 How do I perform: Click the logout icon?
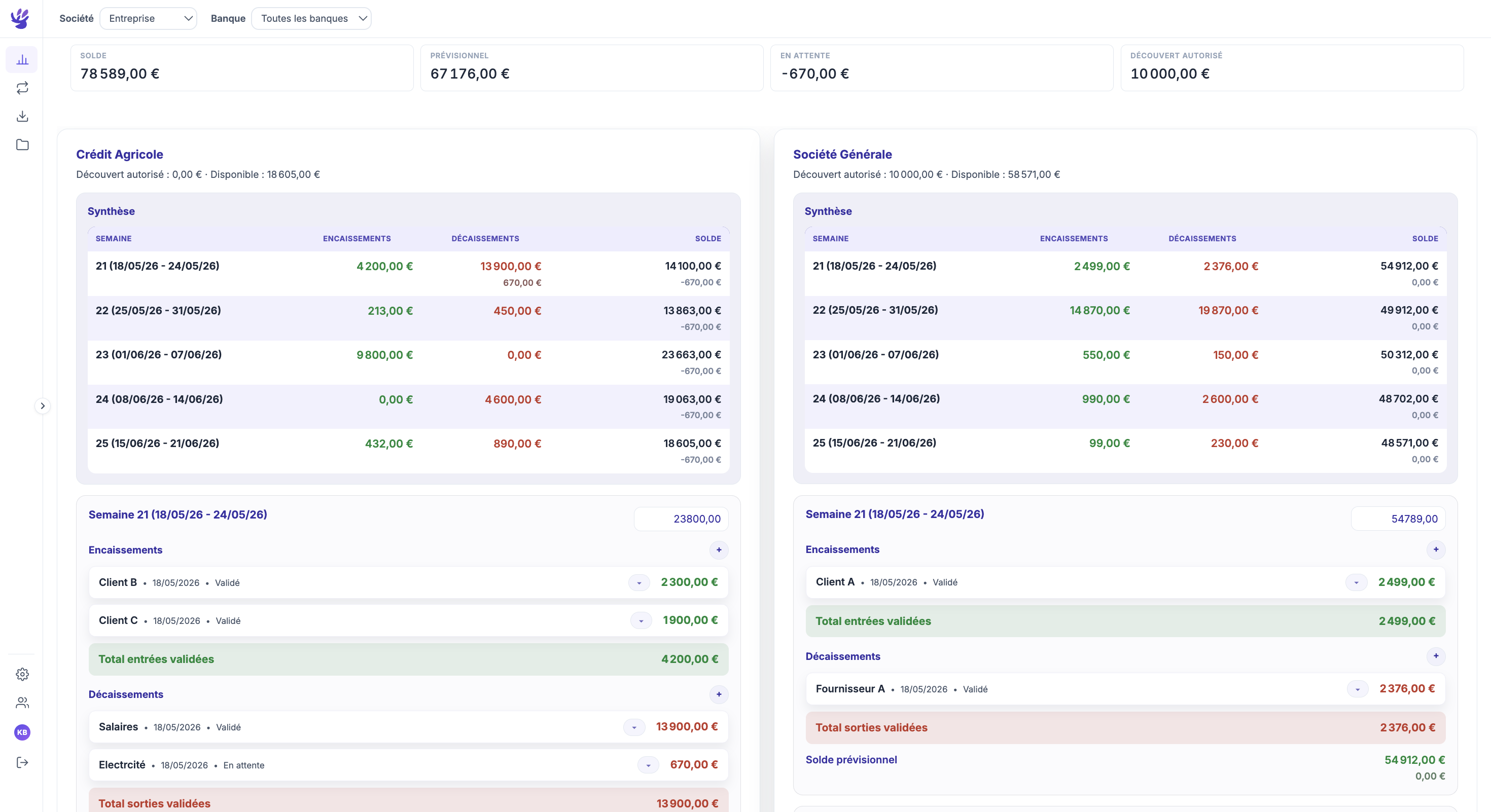tap(22, 762)
